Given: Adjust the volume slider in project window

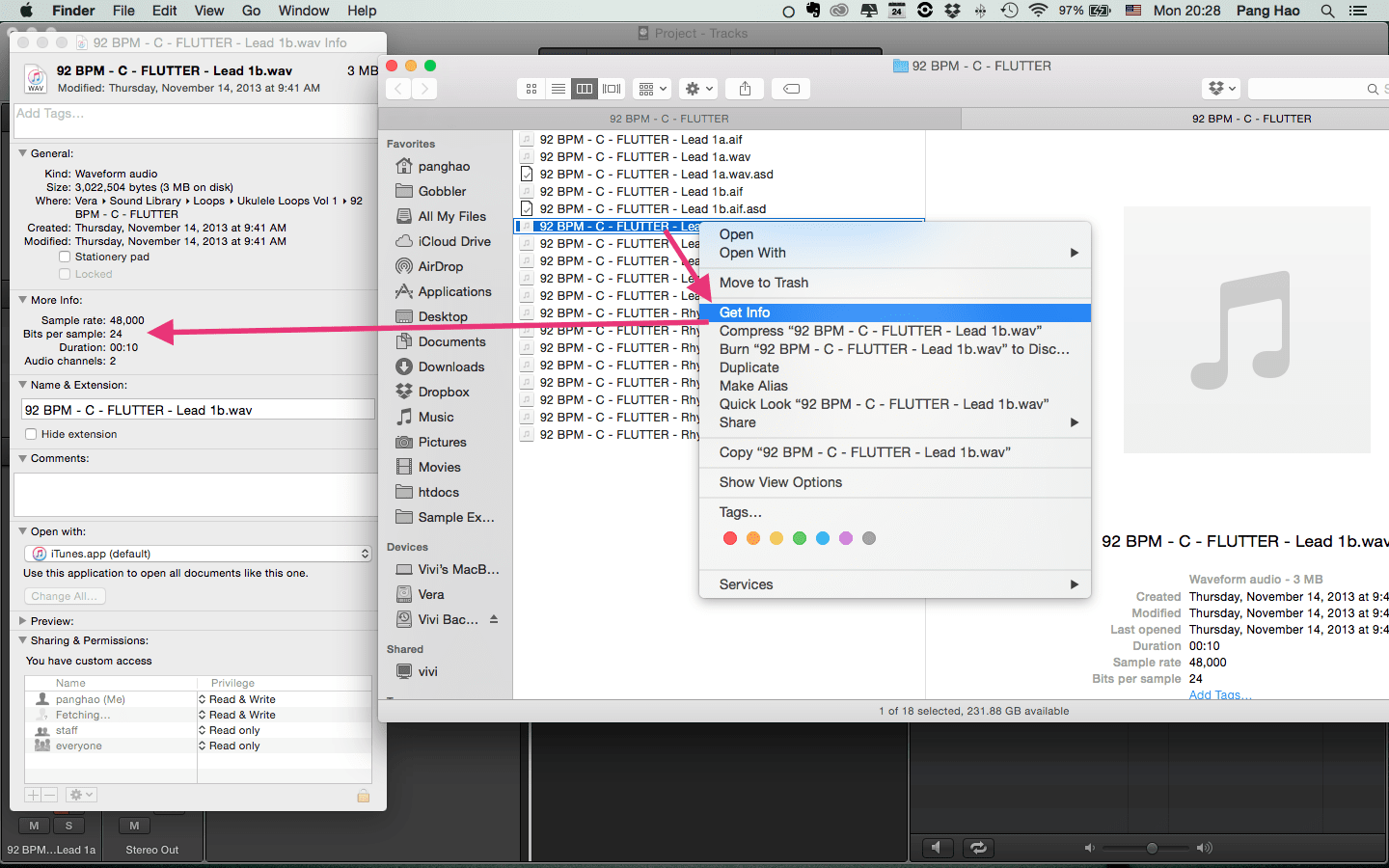Looking at the screenshot, I should pos(1151,848).
